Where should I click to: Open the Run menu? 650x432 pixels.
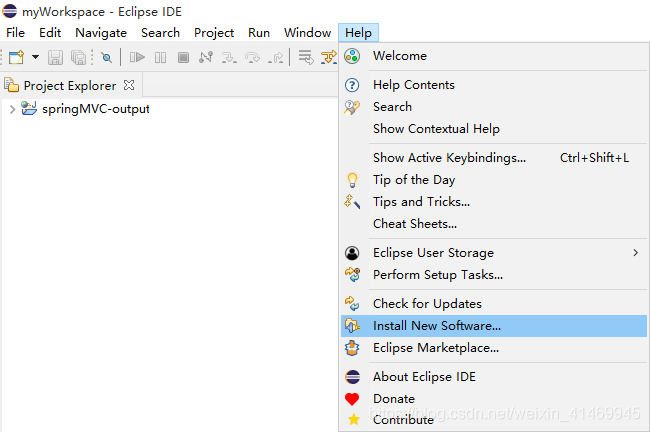pyautogui.click(x=259, y=33)
